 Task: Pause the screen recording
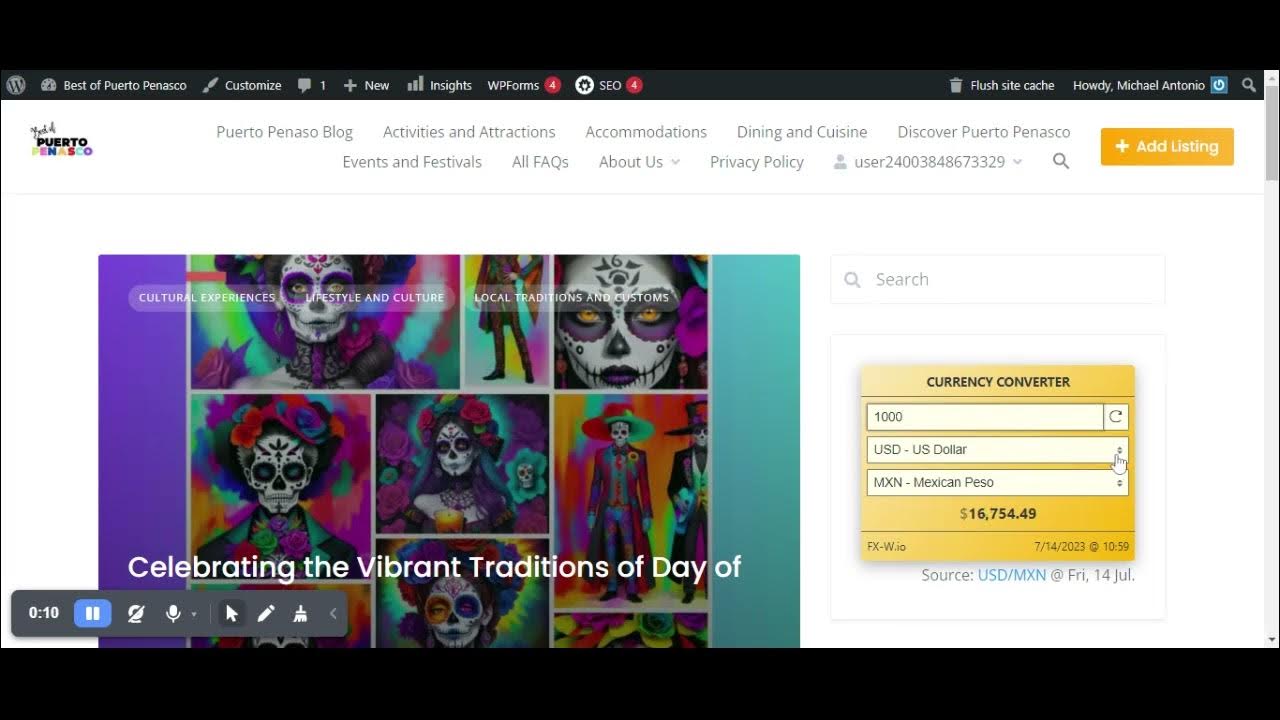point(92,613)
